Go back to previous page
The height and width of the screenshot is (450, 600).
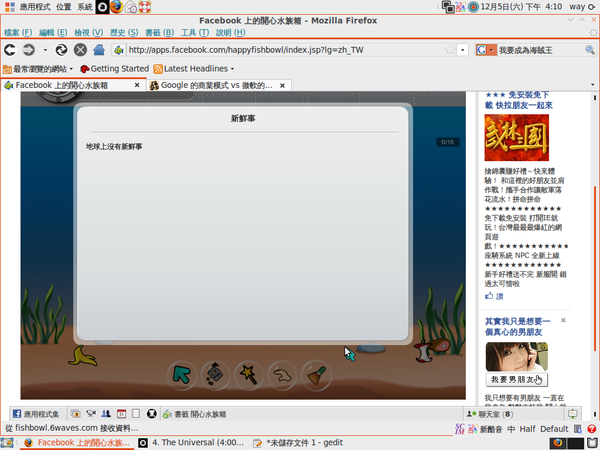(x=10, y=50)
